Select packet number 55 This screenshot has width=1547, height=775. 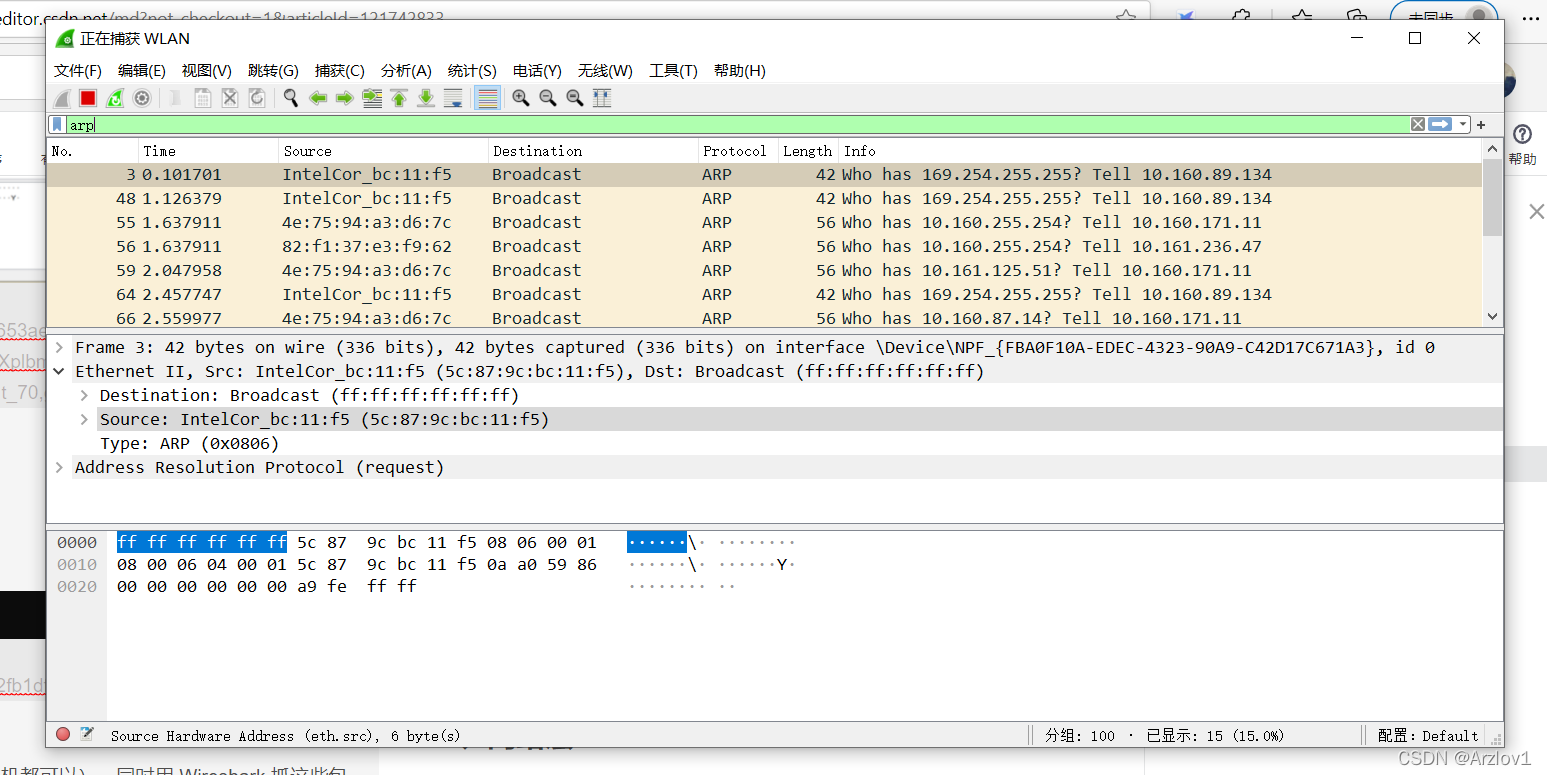click(765, 222)
